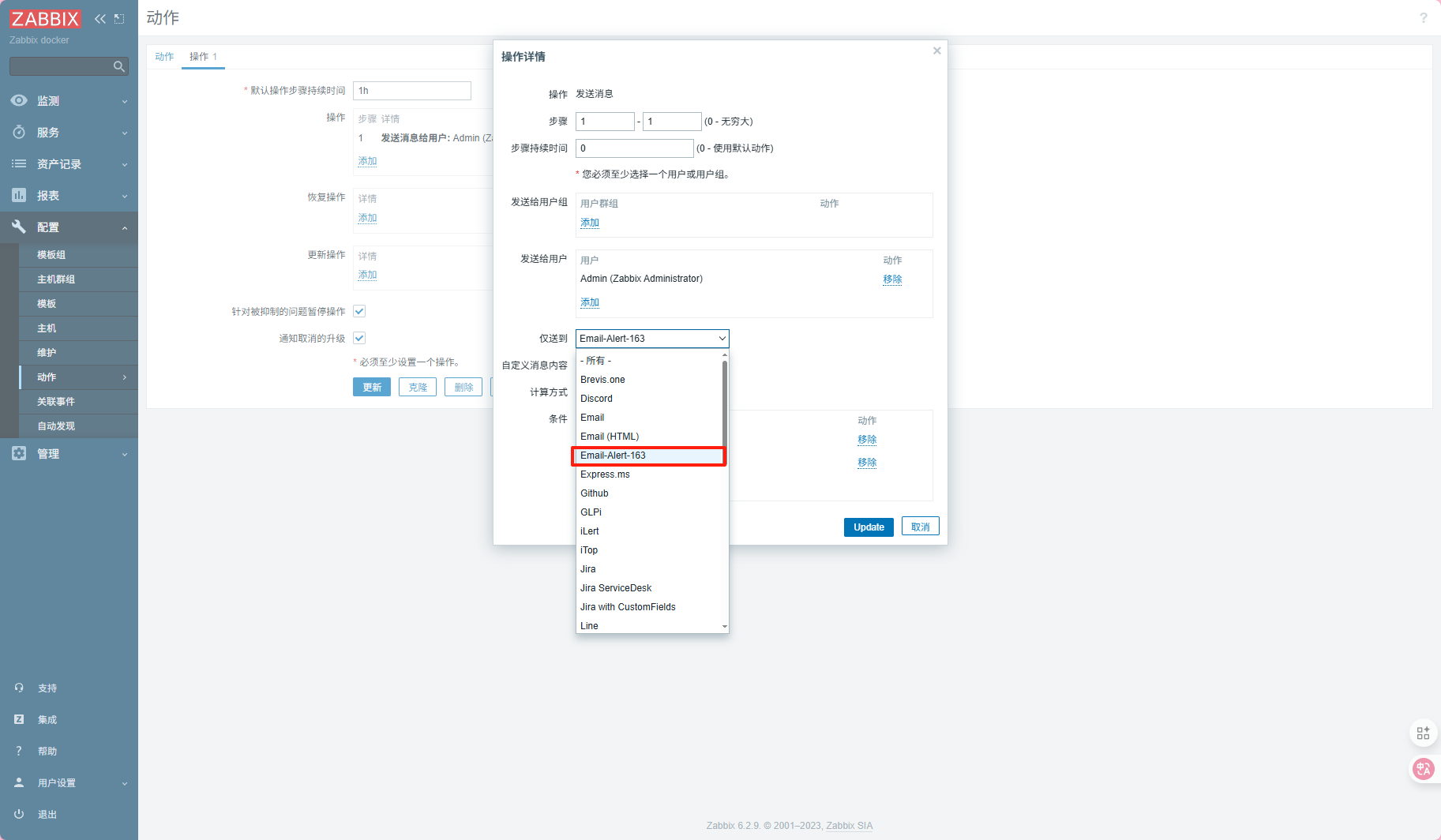Expand the 监测 menu chevron
This screenshot has width=1441, height=840.
[125, 102]
